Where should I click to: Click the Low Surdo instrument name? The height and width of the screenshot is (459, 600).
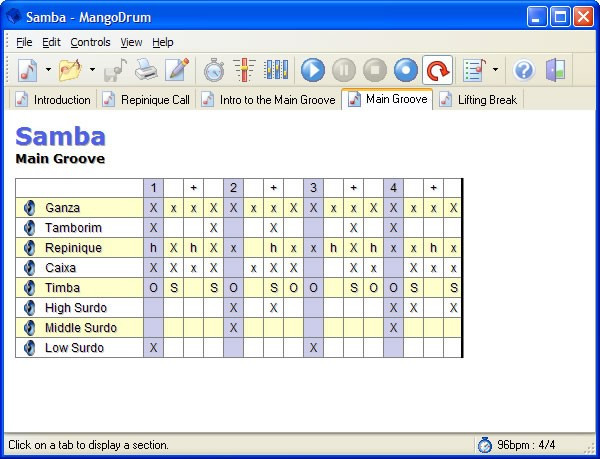click(74, 348)
